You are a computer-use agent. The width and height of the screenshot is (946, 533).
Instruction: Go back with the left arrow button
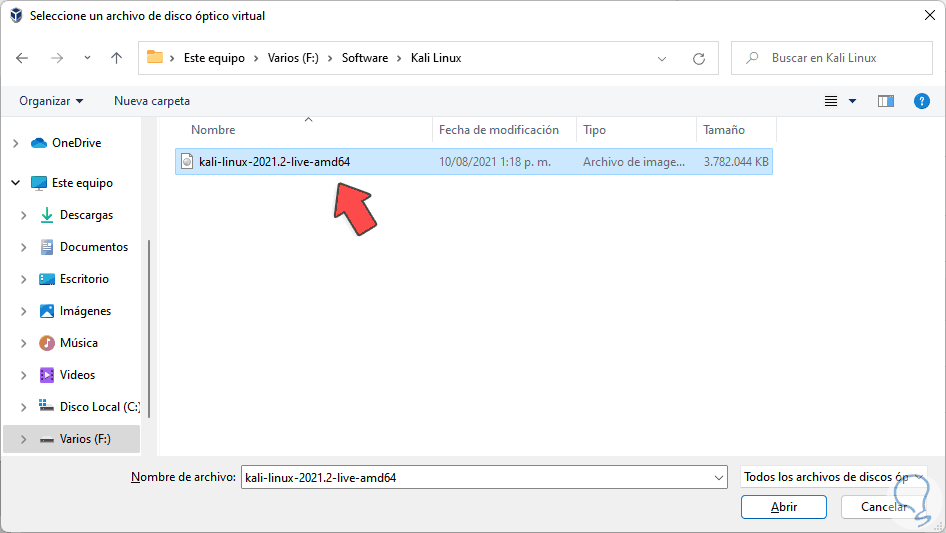click(22, 58)
